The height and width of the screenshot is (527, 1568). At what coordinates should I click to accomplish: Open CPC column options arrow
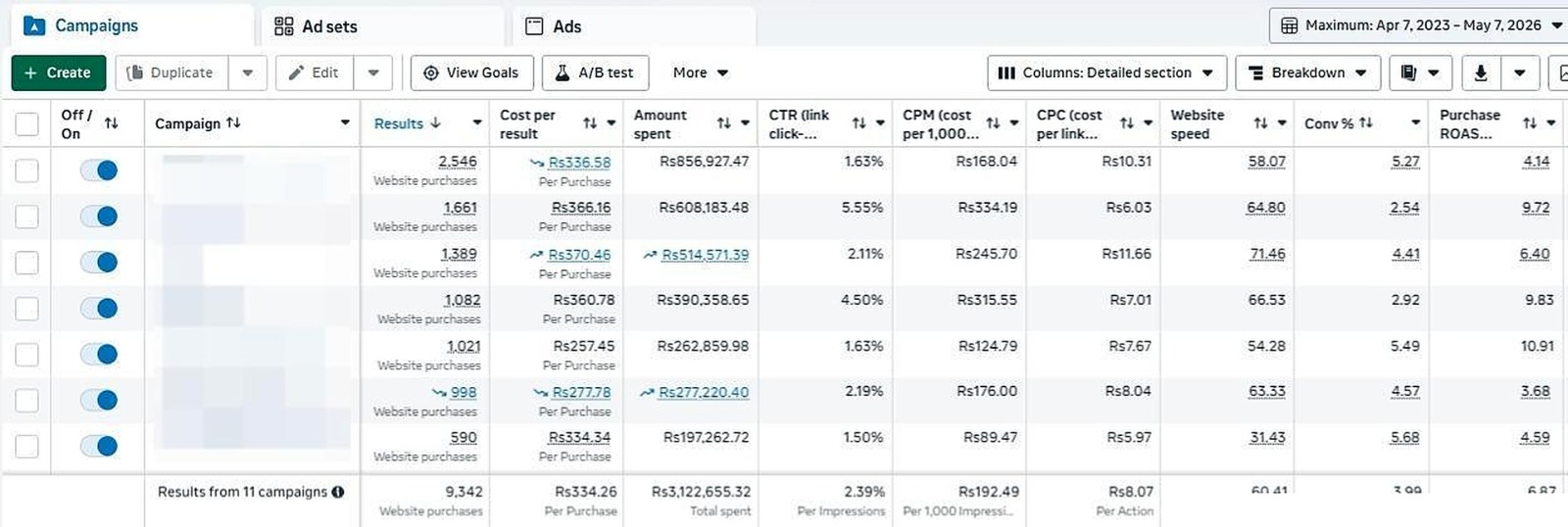[1148, 123]
